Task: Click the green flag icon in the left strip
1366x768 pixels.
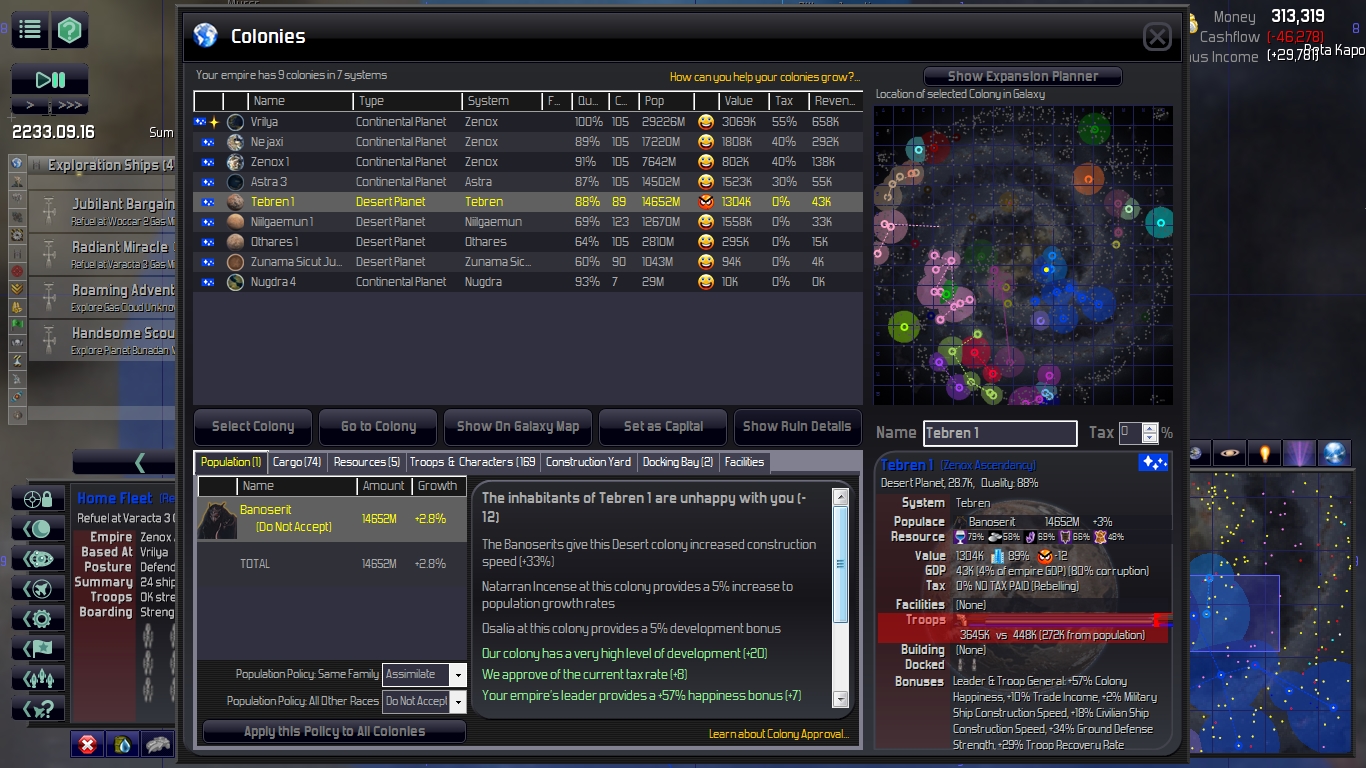Action: [x=17, y=325]
